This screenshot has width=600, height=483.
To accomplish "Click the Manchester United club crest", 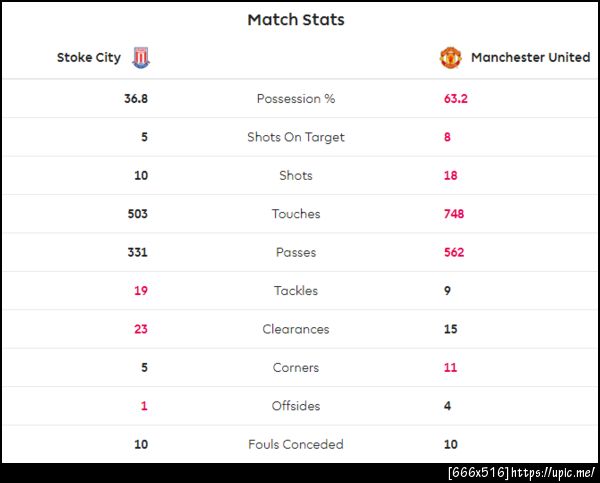I will tap(451, 58).
